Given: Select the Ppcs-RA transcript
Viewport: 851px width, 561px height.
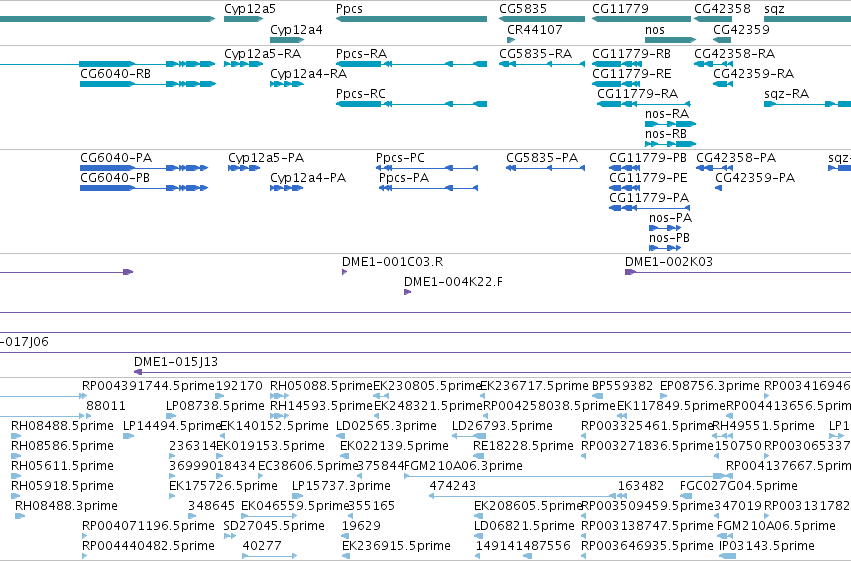Looking at the screenshot, I should click(411, 64).
